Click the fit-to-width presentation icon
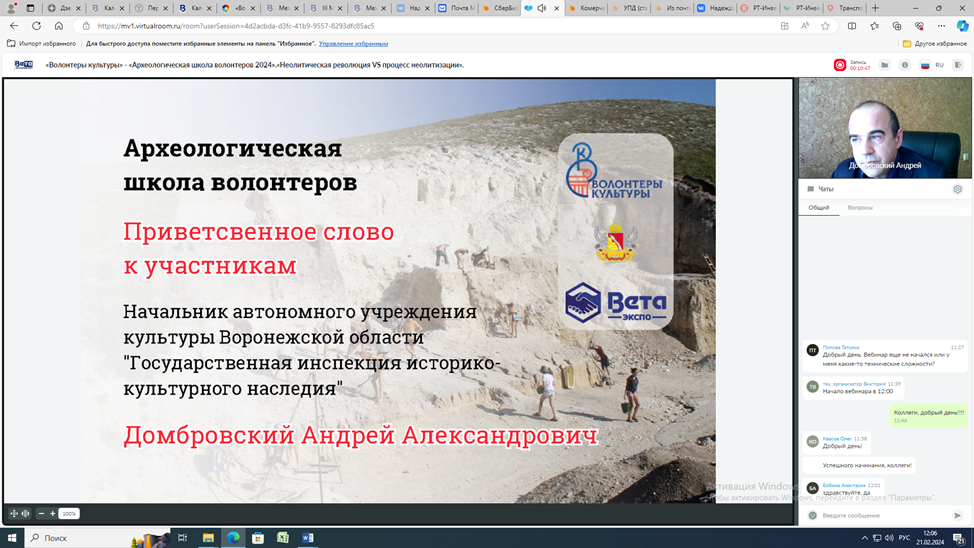 pyautogui.click(x=26, y=514)
